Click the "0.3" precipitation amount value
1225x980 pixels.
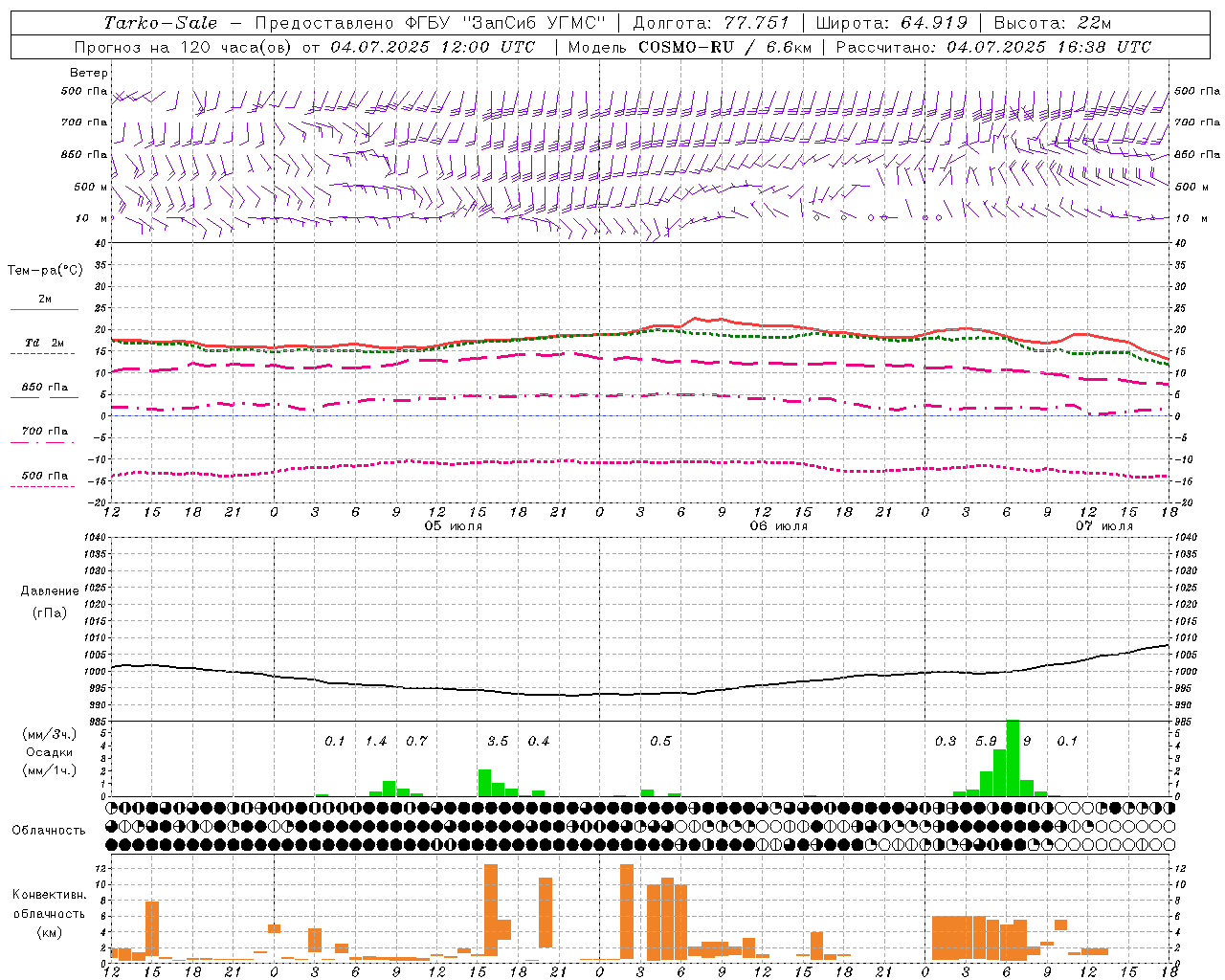pos(946,741)
